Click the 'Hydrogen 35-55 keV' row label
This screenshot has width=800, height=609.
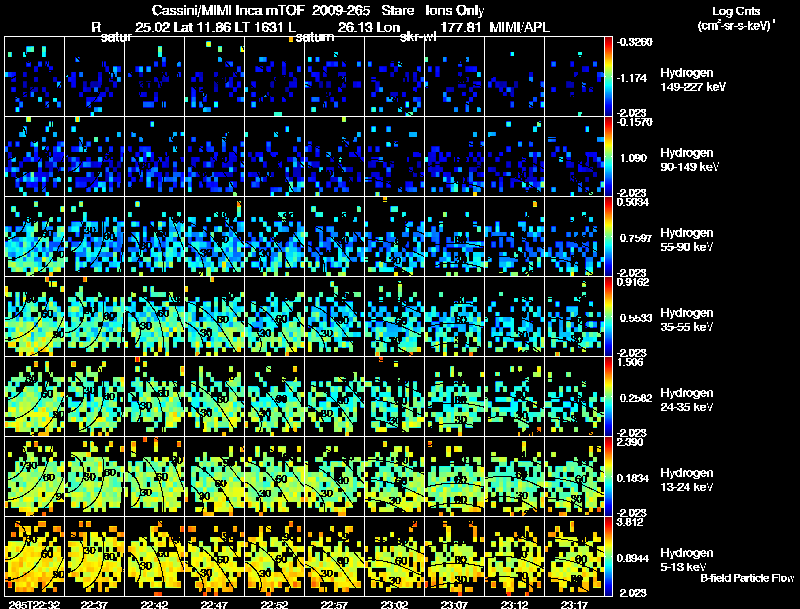pos(687,319)
